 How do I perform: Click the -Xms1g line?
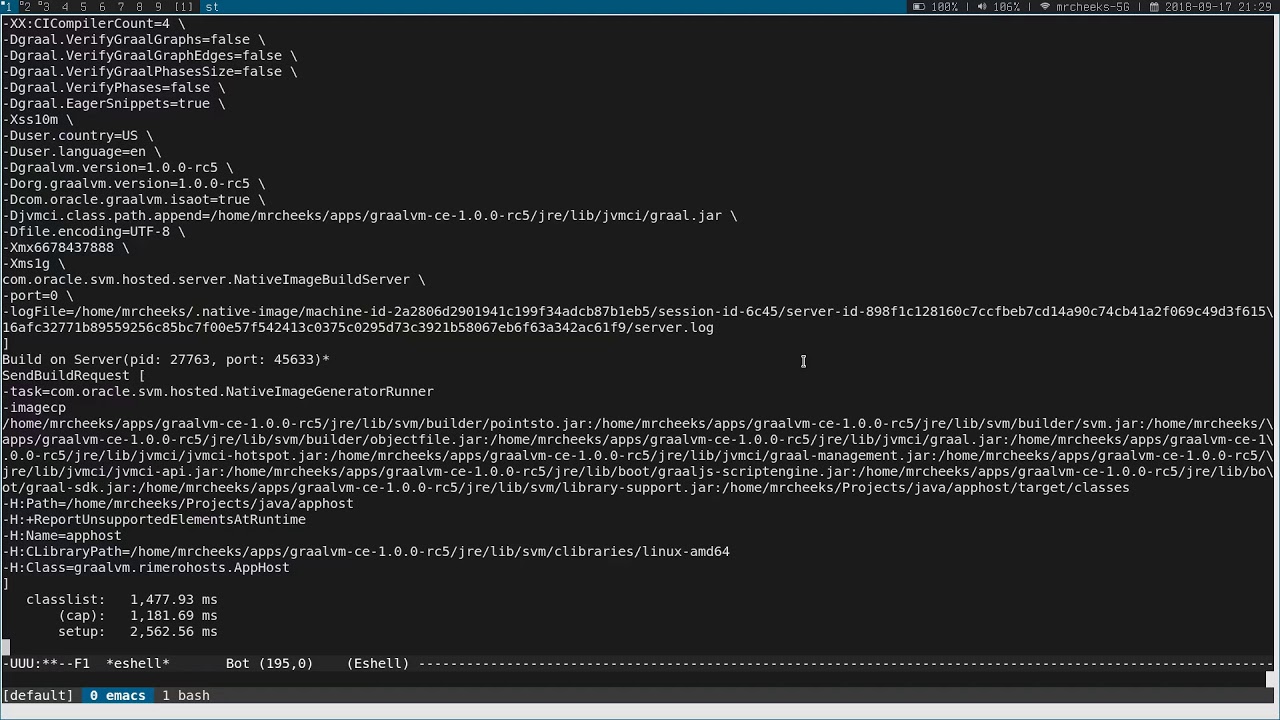[x=34, y=263]
